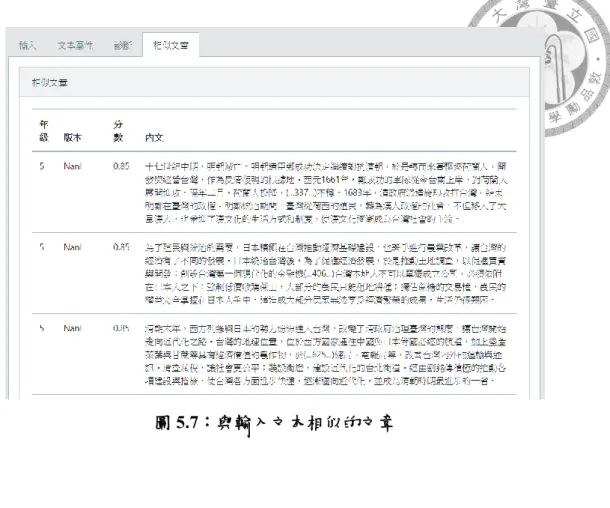Click Nani in the 日本積極在台灣 row
Viewport: 610px width, 508px height.
click(72, 247)
